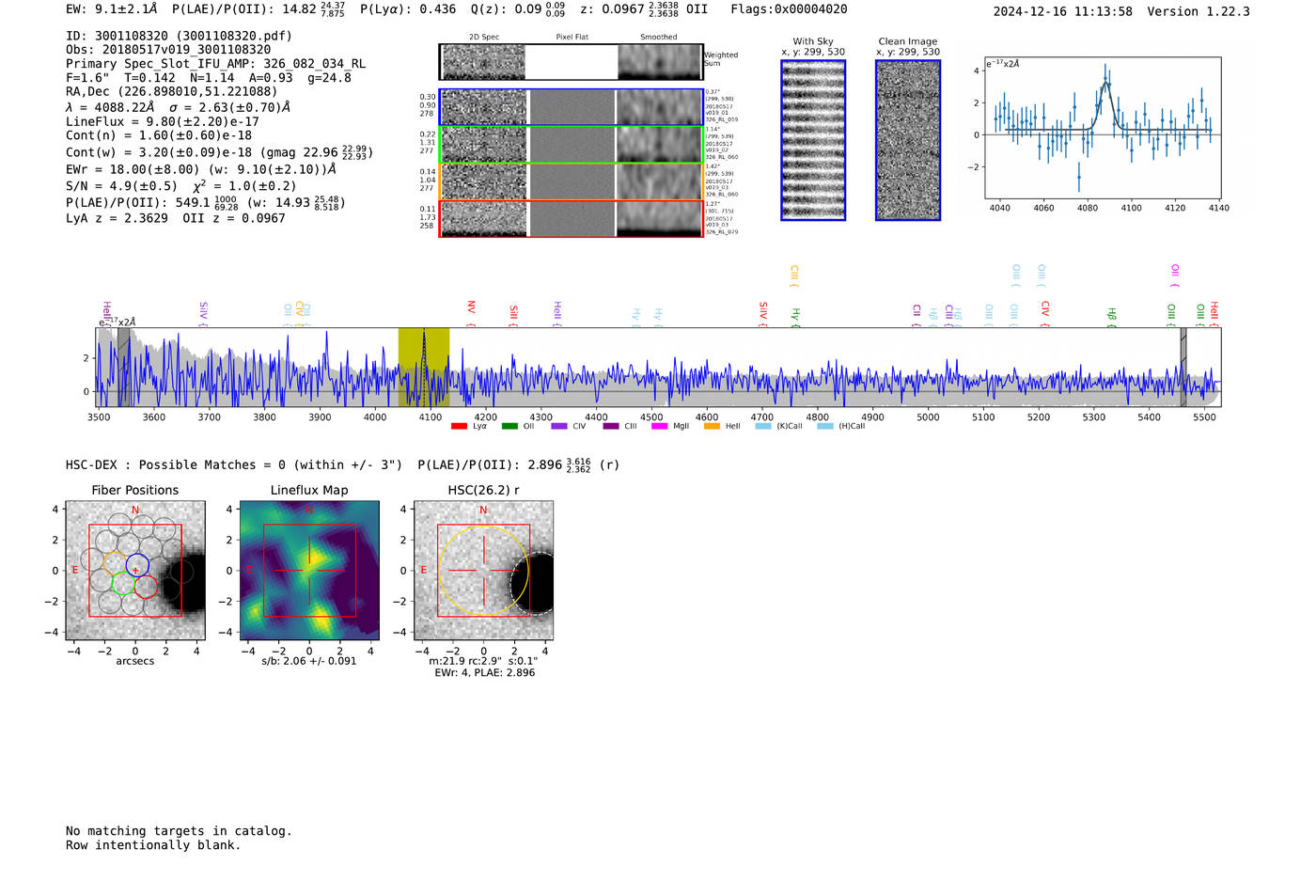
Task: Click the red crosshair in Lineflux Map
Action: click(309, 571)
